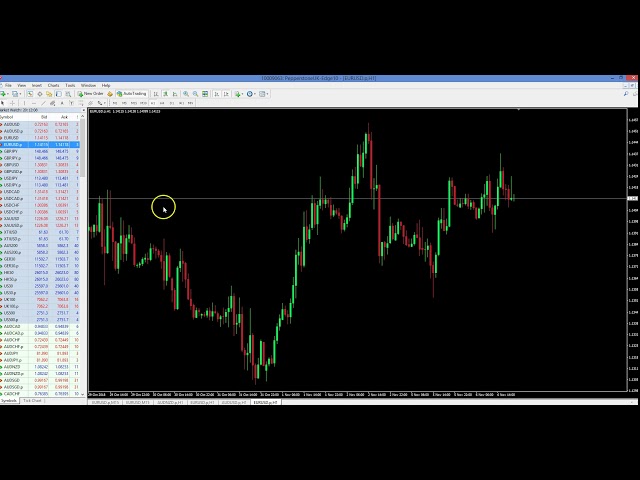
Task: Expand the indicators list dropdown
Action: 241,94
